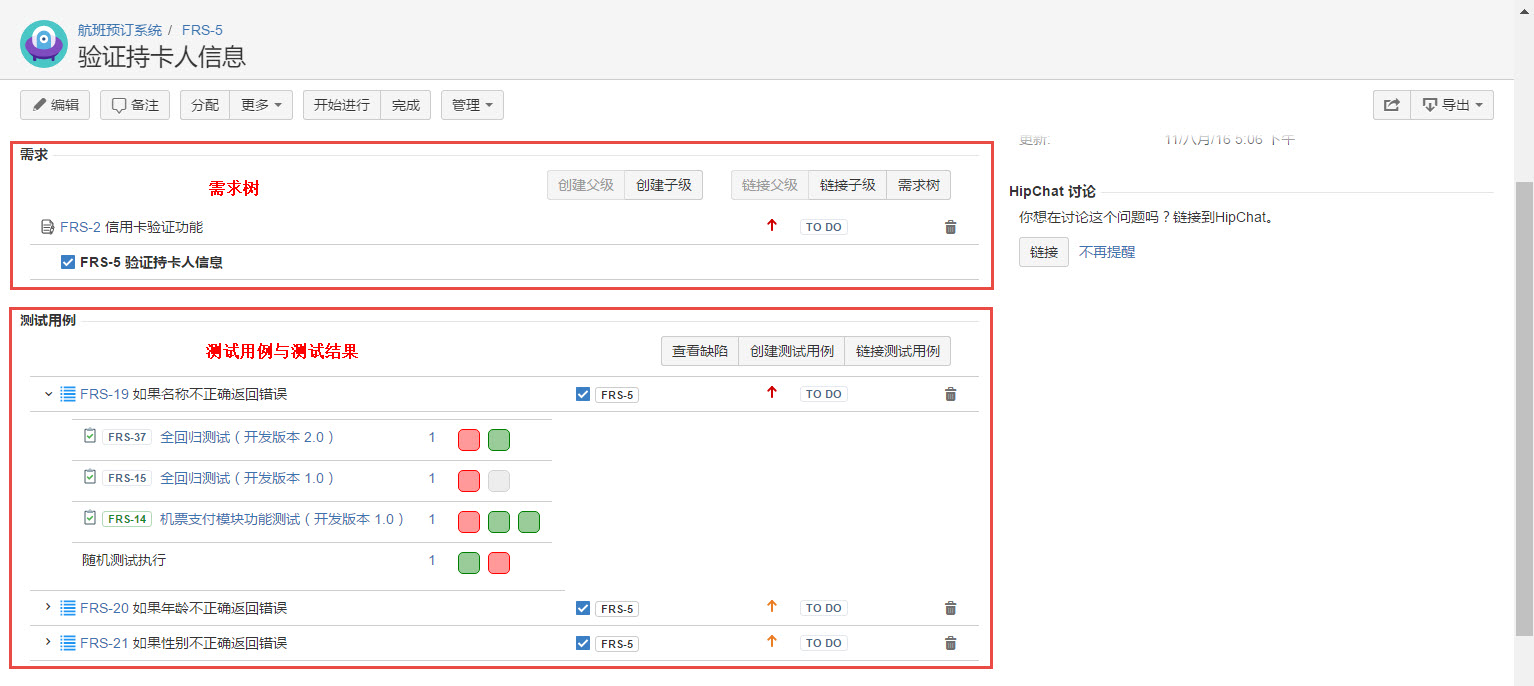
Task: Click the 链接测试用例 button
Action: (898, 351)
